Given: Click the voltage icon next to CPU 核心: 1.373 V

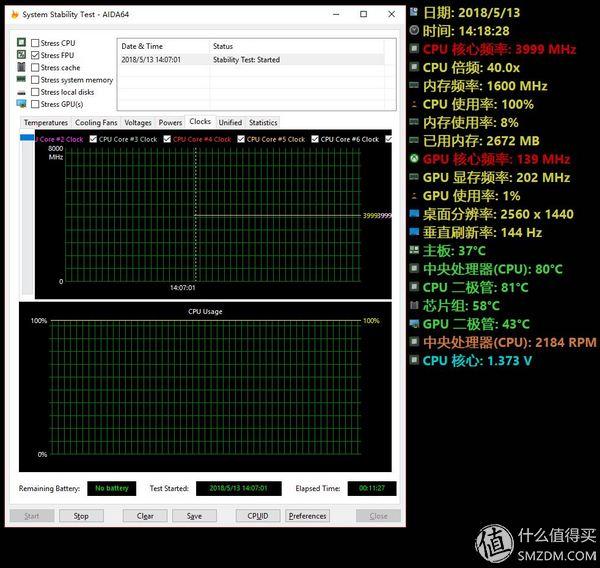Looking at the screenshot, I should click(x=414, y=360).
